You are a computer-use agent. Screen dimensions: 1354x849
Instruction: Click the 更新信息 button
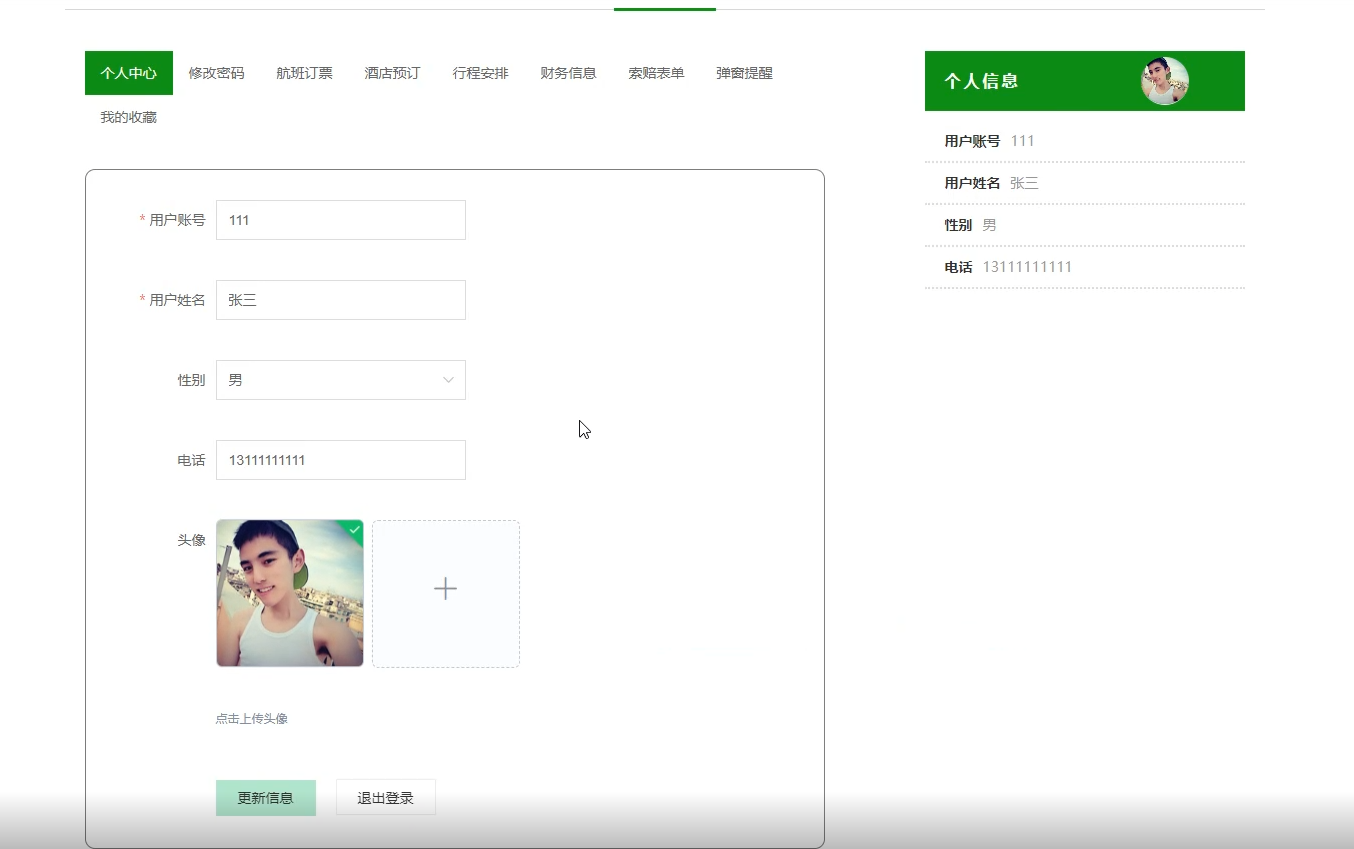[265, 797]
